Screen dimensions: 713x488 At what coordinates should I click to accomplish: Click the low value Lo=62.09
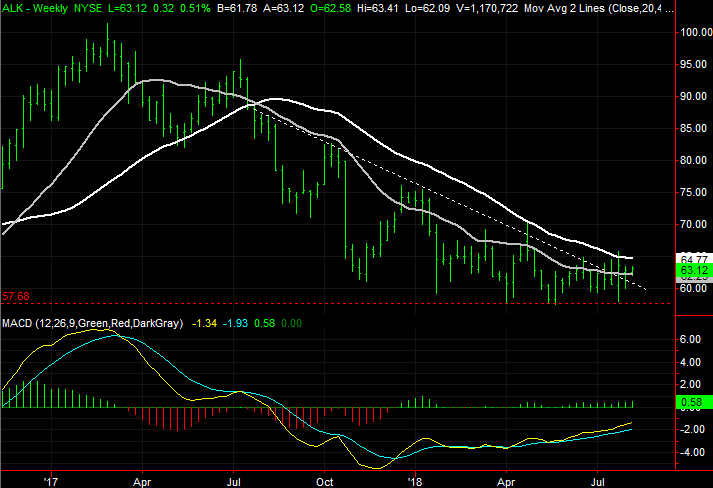[x=426, y=8]
